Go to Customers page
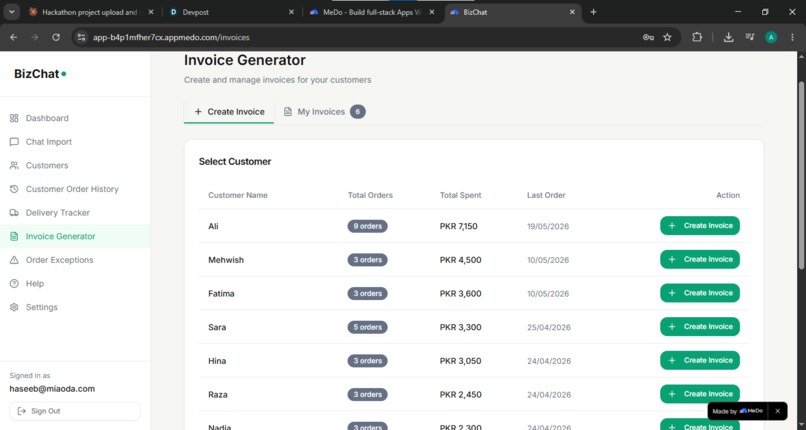The height and width of the screenshot is (430, 806). [75, 165]
